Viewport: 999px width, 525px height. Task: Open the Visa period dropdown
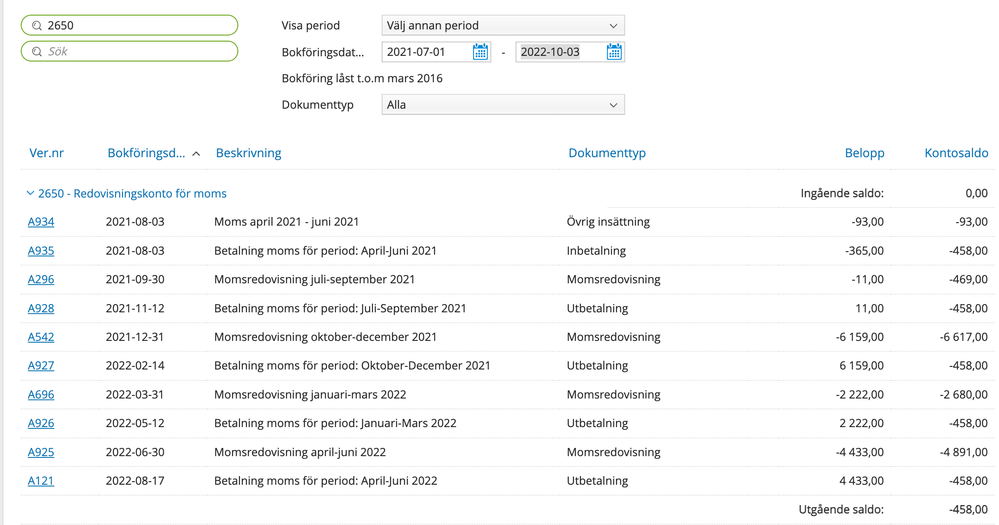pyautogui.click(x=502, y=26)
